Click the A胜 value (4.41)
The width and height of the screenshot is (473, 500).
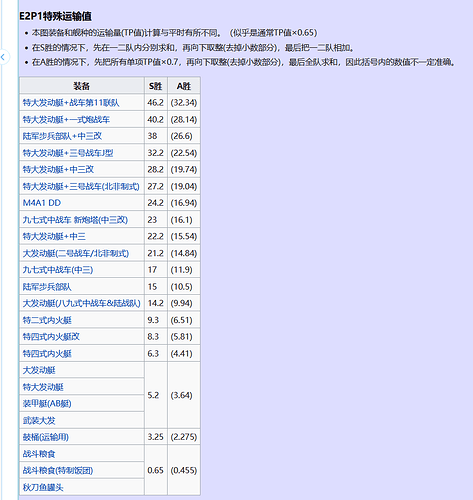[x=181, y=353]
